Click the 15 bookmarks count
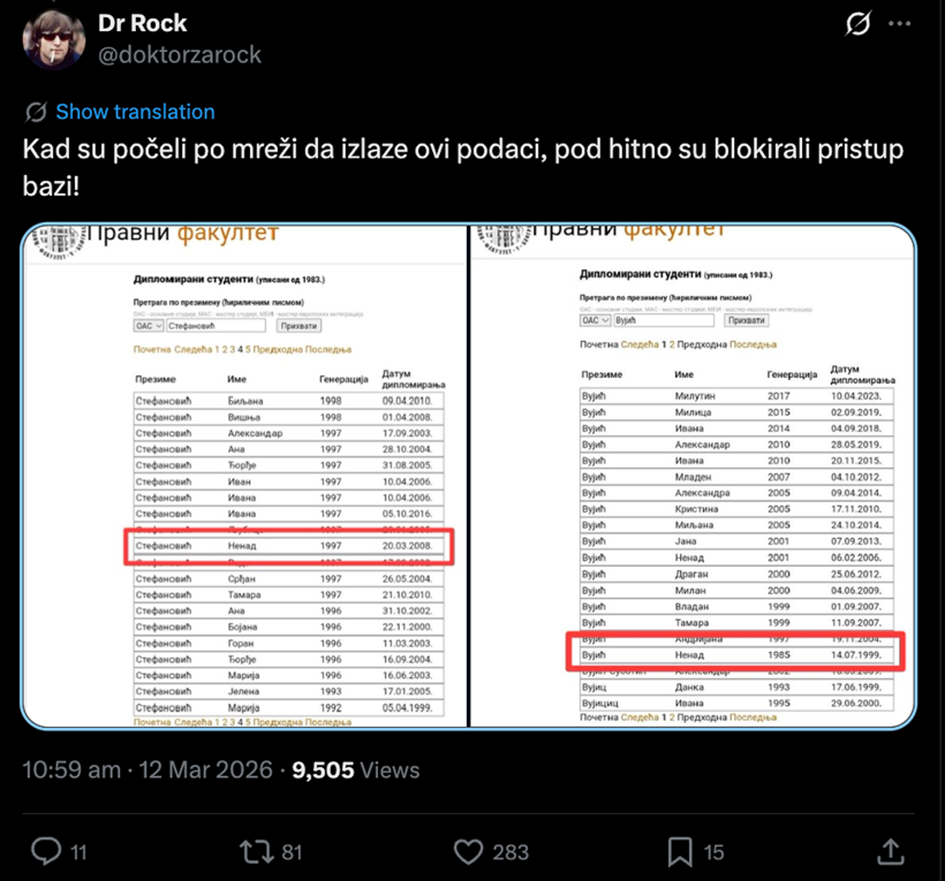This screenshot has height=881, width=945. tap(713, 852)
